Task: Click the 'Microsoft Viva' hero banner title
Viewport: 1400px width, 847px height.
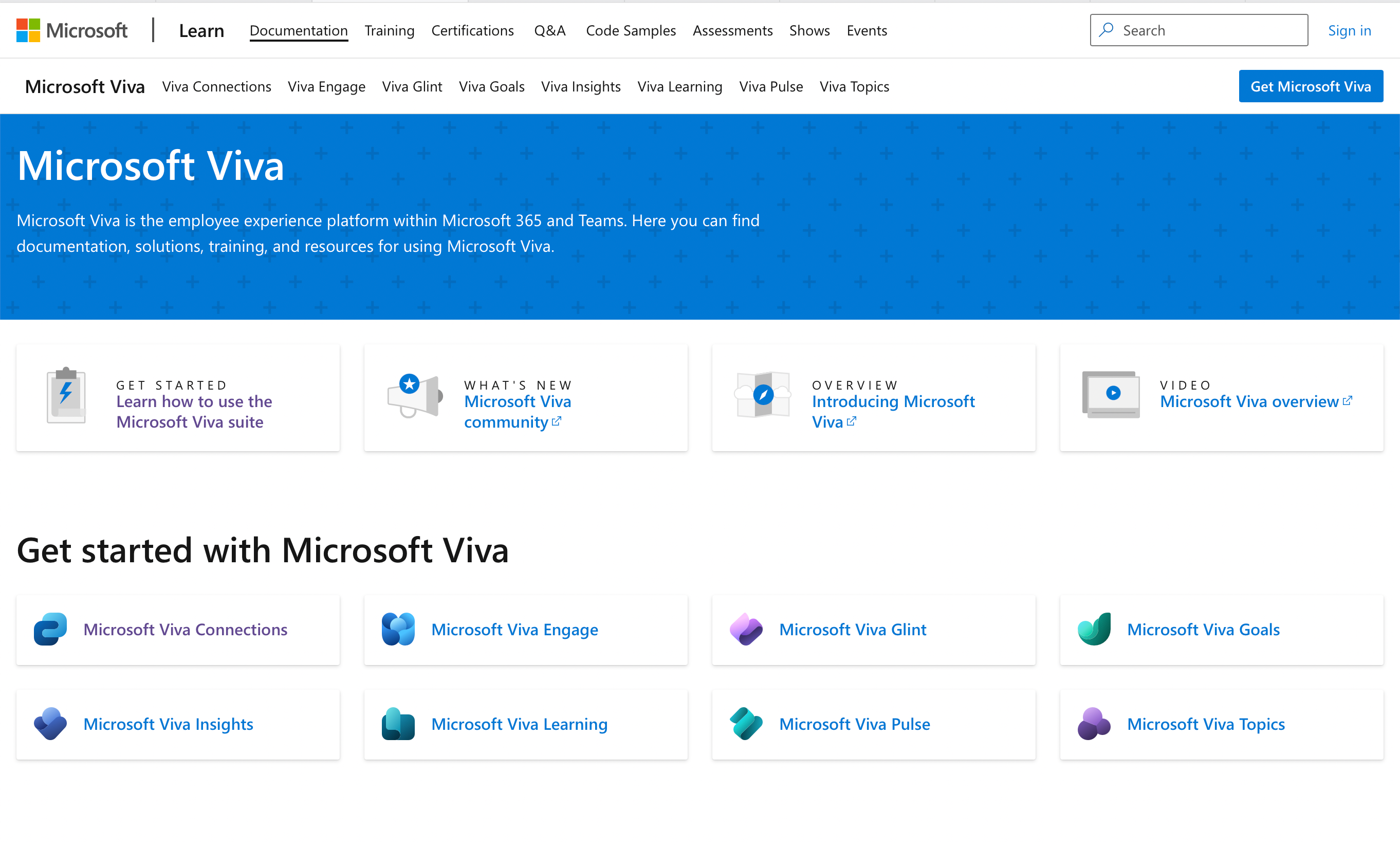Action: (151, 165)
